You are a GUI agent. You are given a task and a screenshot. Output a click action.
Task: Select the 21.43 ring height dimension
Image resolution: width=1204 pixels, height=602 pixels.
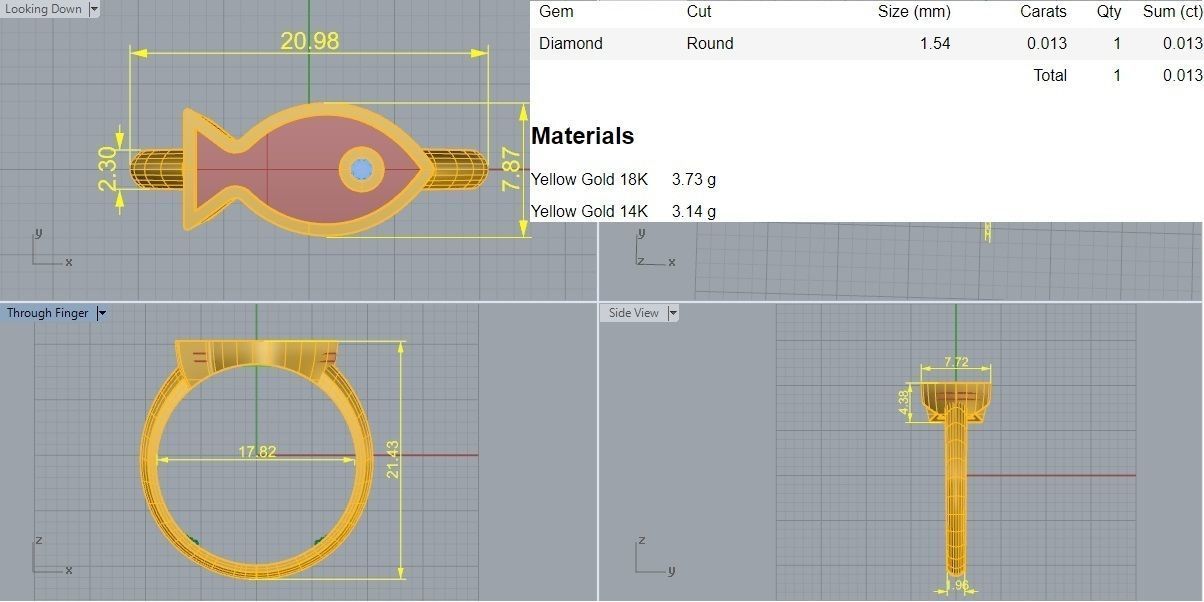tap(392, 459)
